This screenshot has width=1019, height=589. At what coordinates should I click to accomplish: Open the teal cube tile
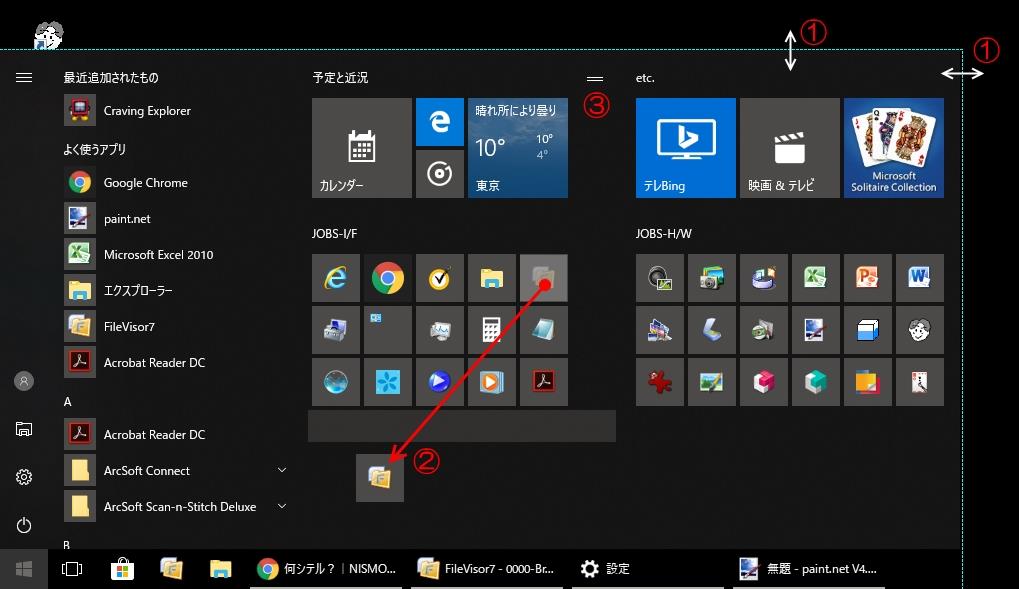point(816,382)
